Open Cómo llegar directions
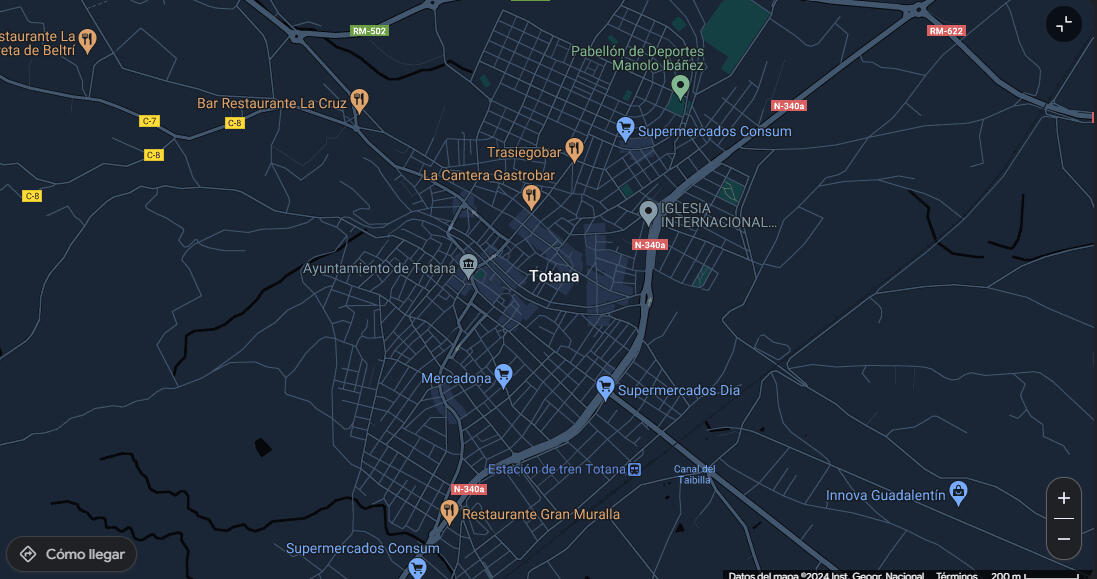This screenshot has width=1097, height=579. (71, 555)
